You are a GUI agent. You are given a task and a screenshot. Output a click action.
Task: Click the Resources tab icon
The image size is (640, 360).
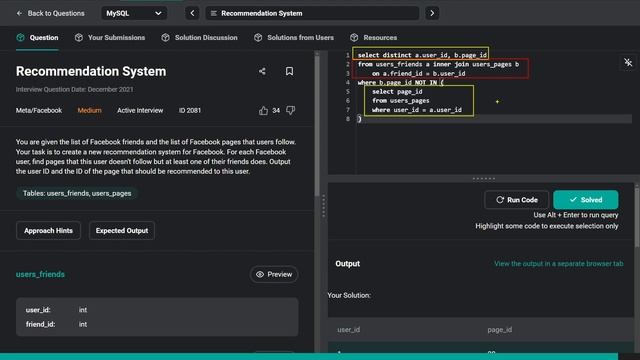[x=354, y=38]
